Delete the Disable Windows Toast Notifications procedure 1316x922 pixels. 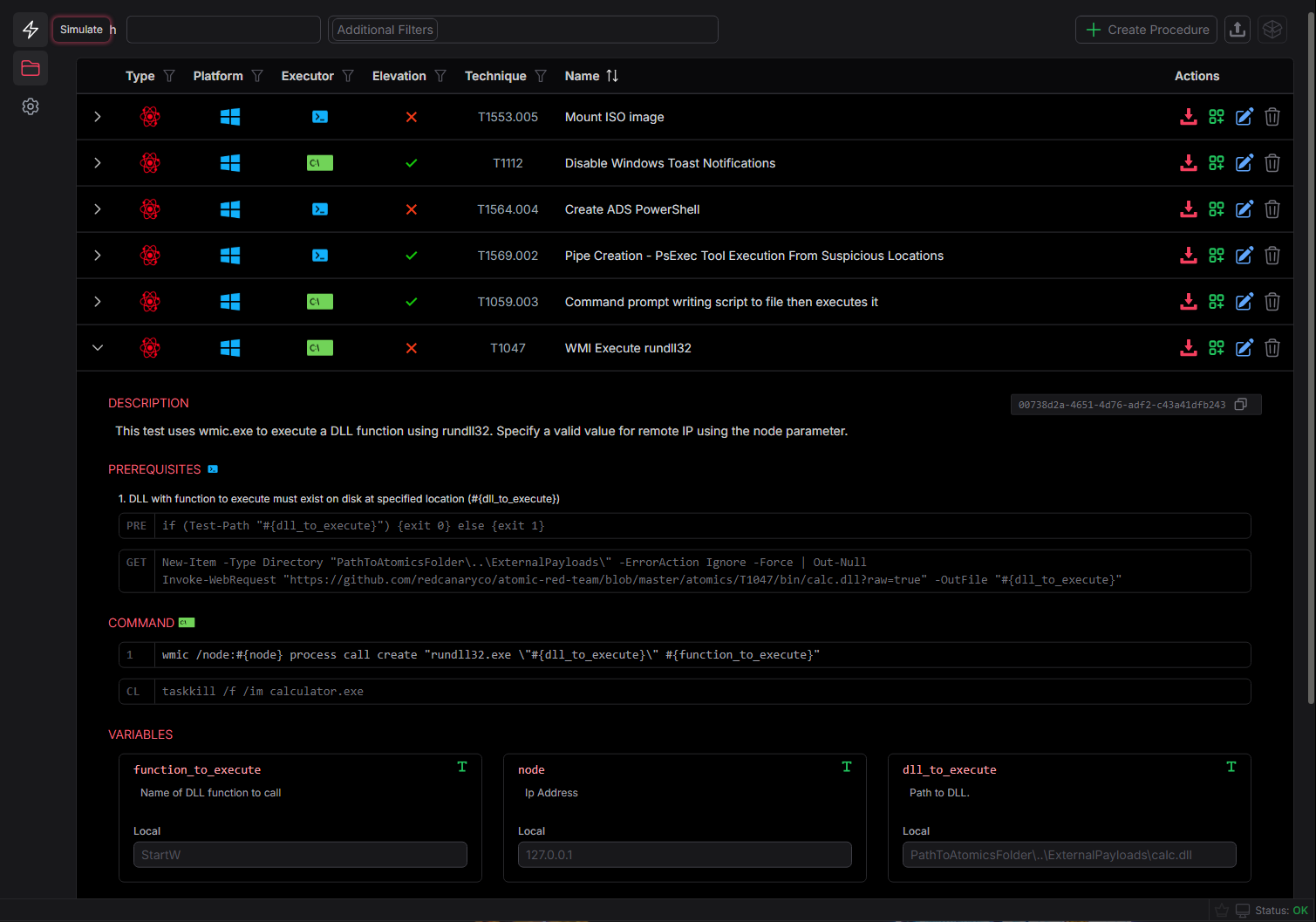(x=1272, y=162)
